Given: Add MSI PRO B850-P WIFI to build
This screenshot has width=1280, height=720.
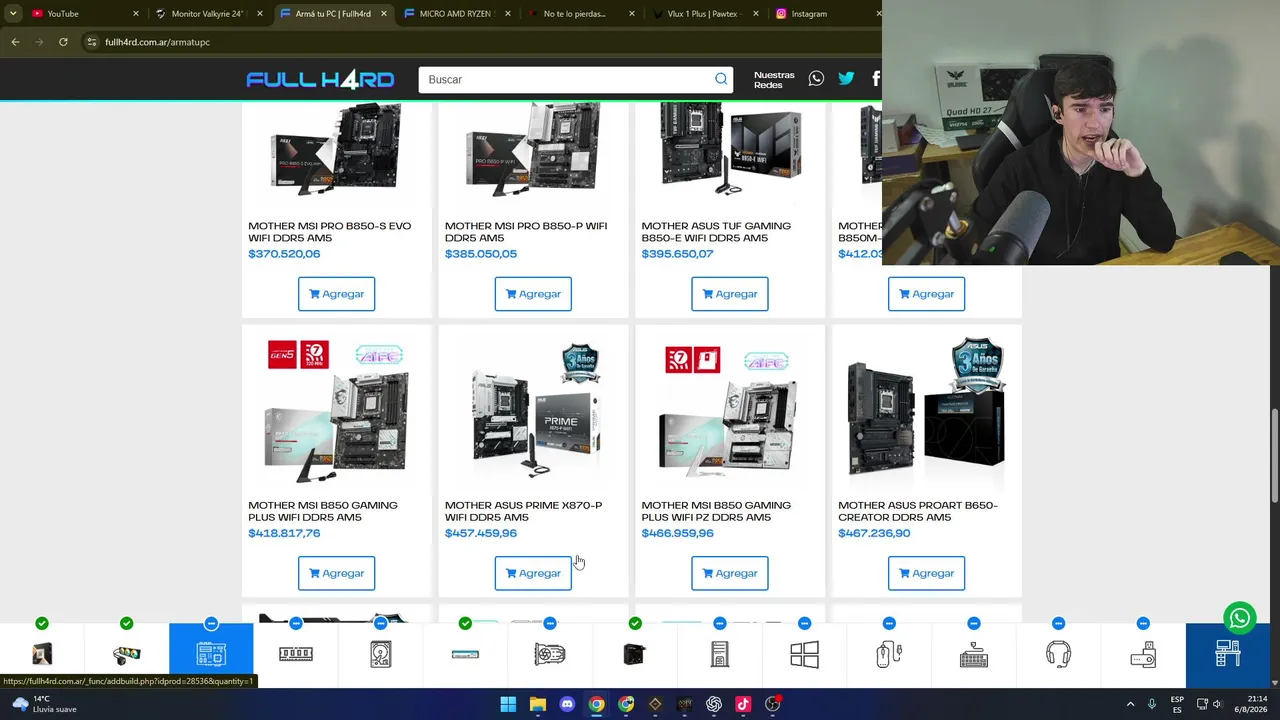Looking at the screenshot, I should (533, 294).
